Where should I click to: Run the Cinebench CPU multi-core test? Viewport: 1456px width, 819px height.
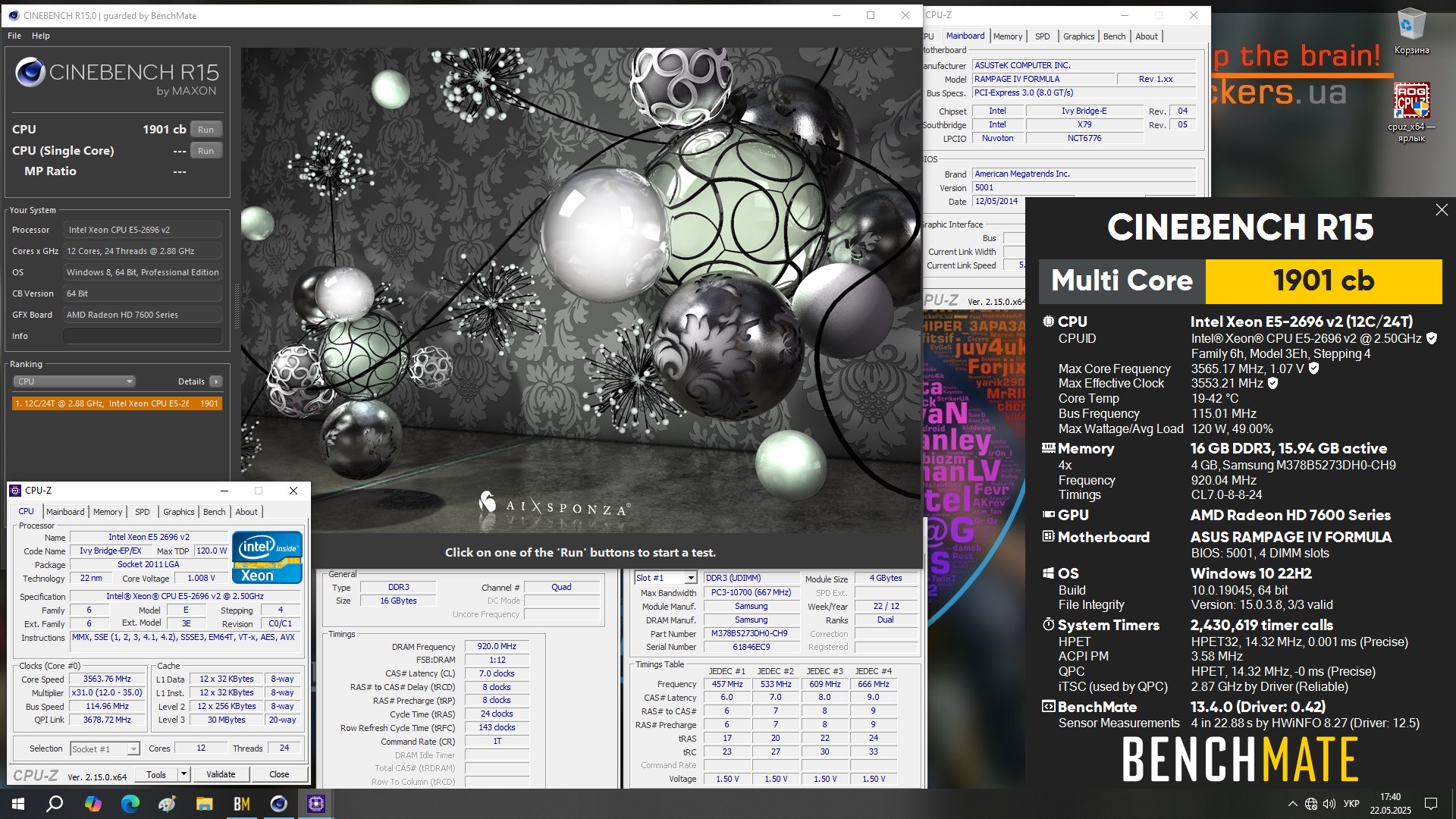[206, 130]
